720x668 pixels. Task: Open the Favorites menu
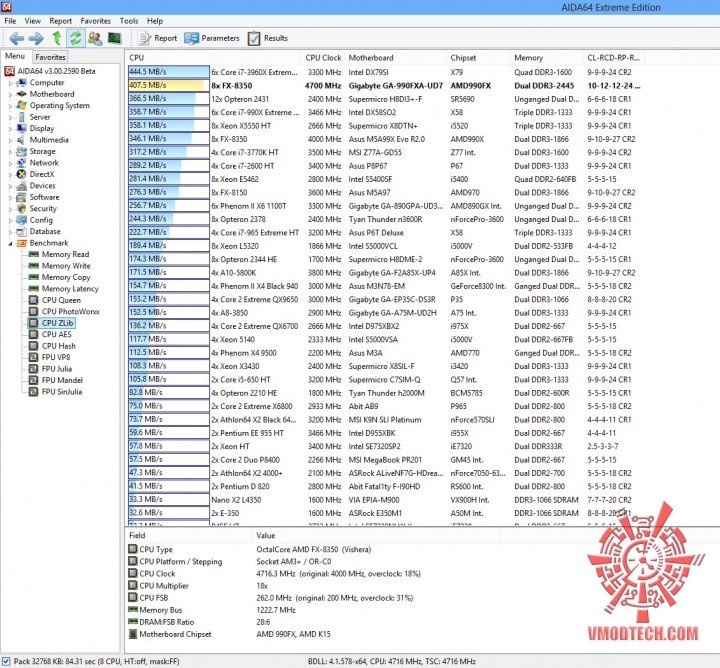tap(96, 21)
